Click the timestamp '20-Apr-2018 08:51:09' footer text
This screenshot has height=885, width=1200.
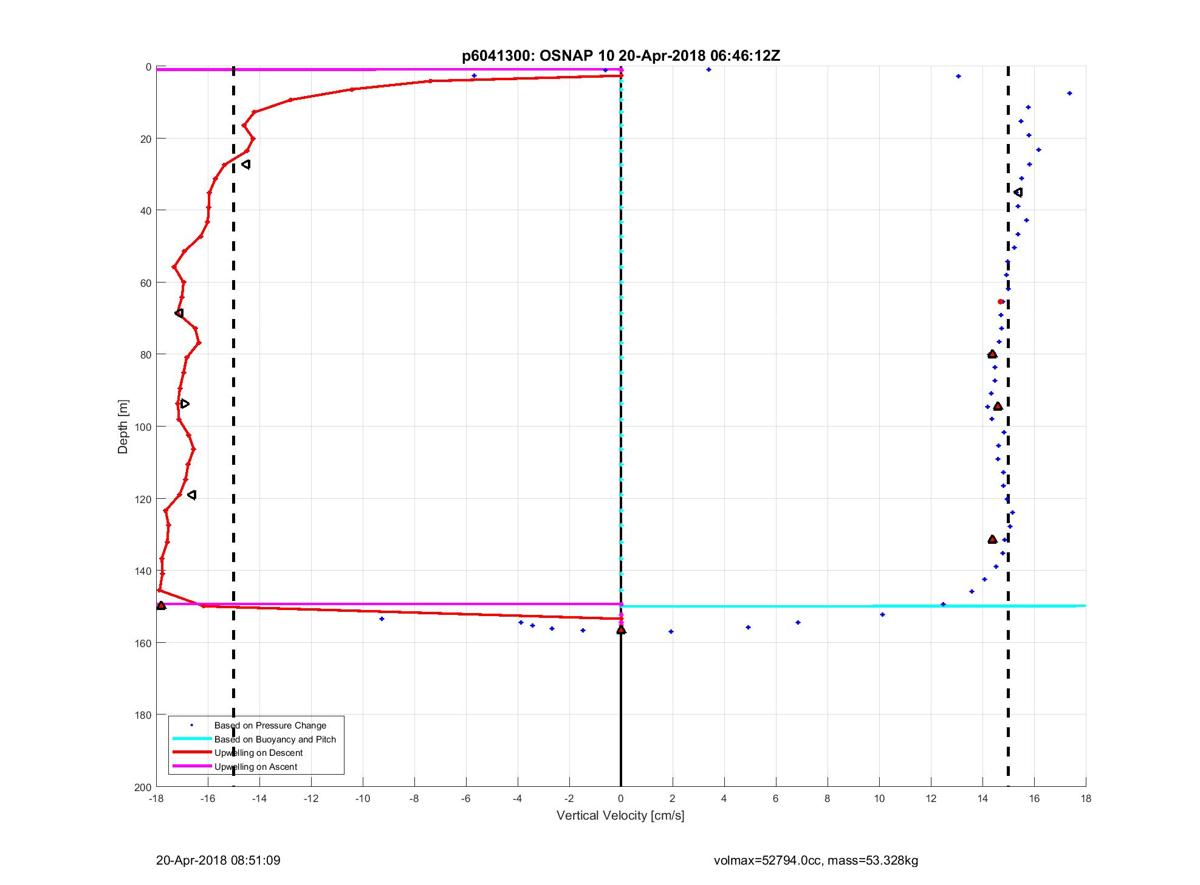(217, 860)
